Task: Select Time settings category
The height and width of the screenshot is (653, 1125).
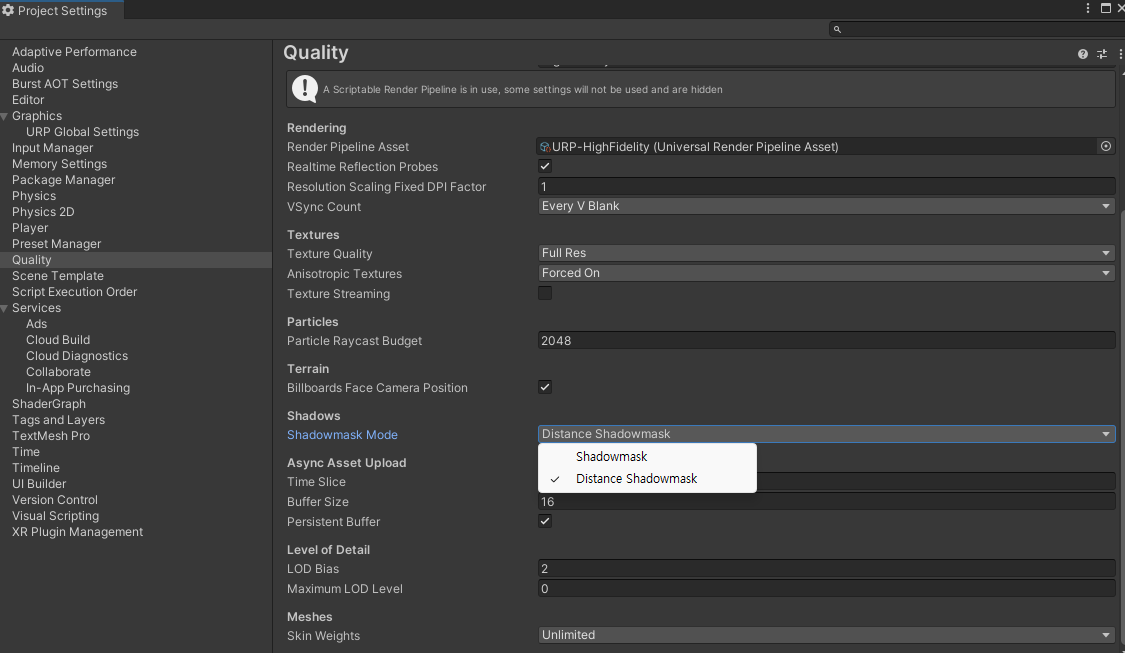Action: [x=26, y=452]
